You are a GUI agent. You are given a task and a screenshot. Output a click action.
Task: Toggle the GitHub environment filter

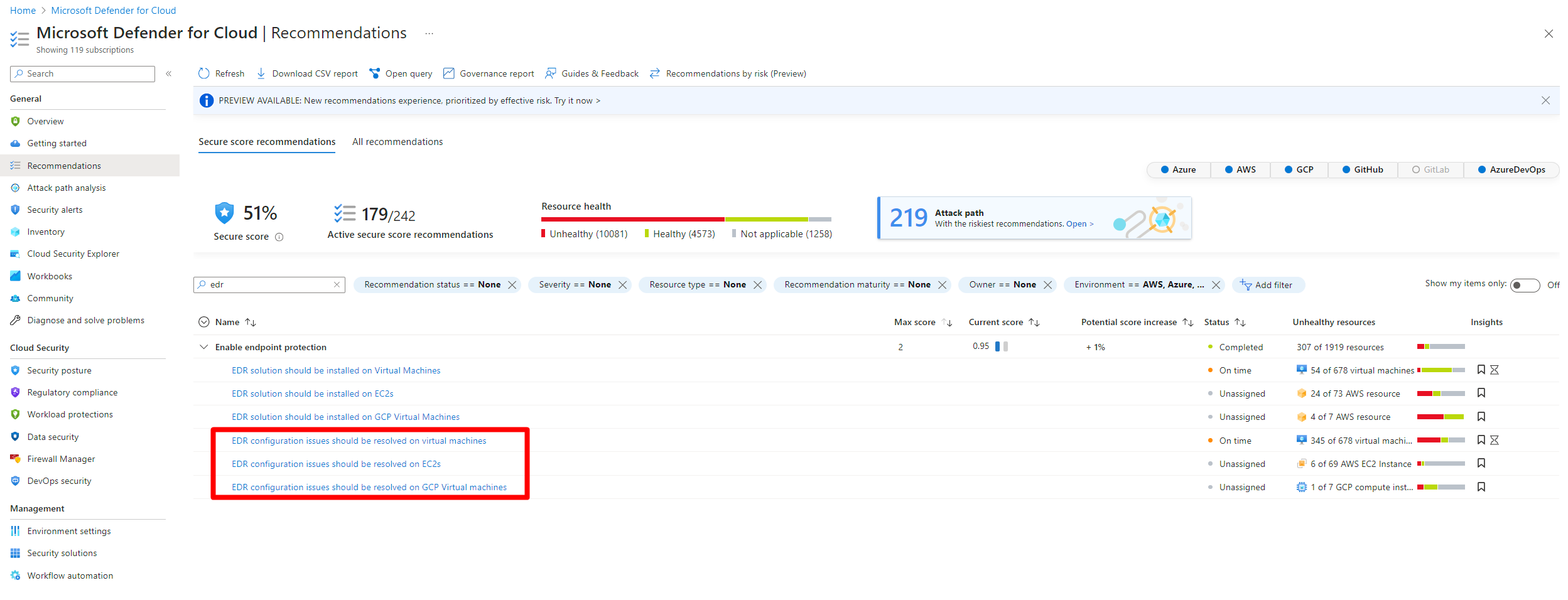click(x=1363, y=170)
